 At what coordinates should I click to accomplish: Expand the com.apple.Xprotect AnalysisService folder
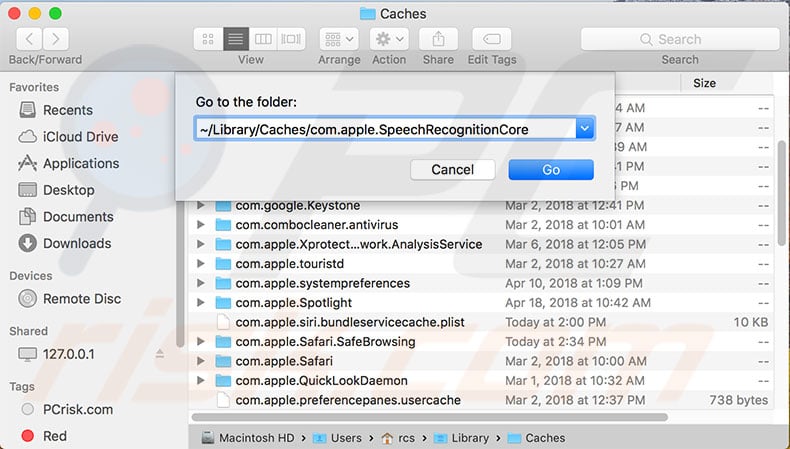201,244
